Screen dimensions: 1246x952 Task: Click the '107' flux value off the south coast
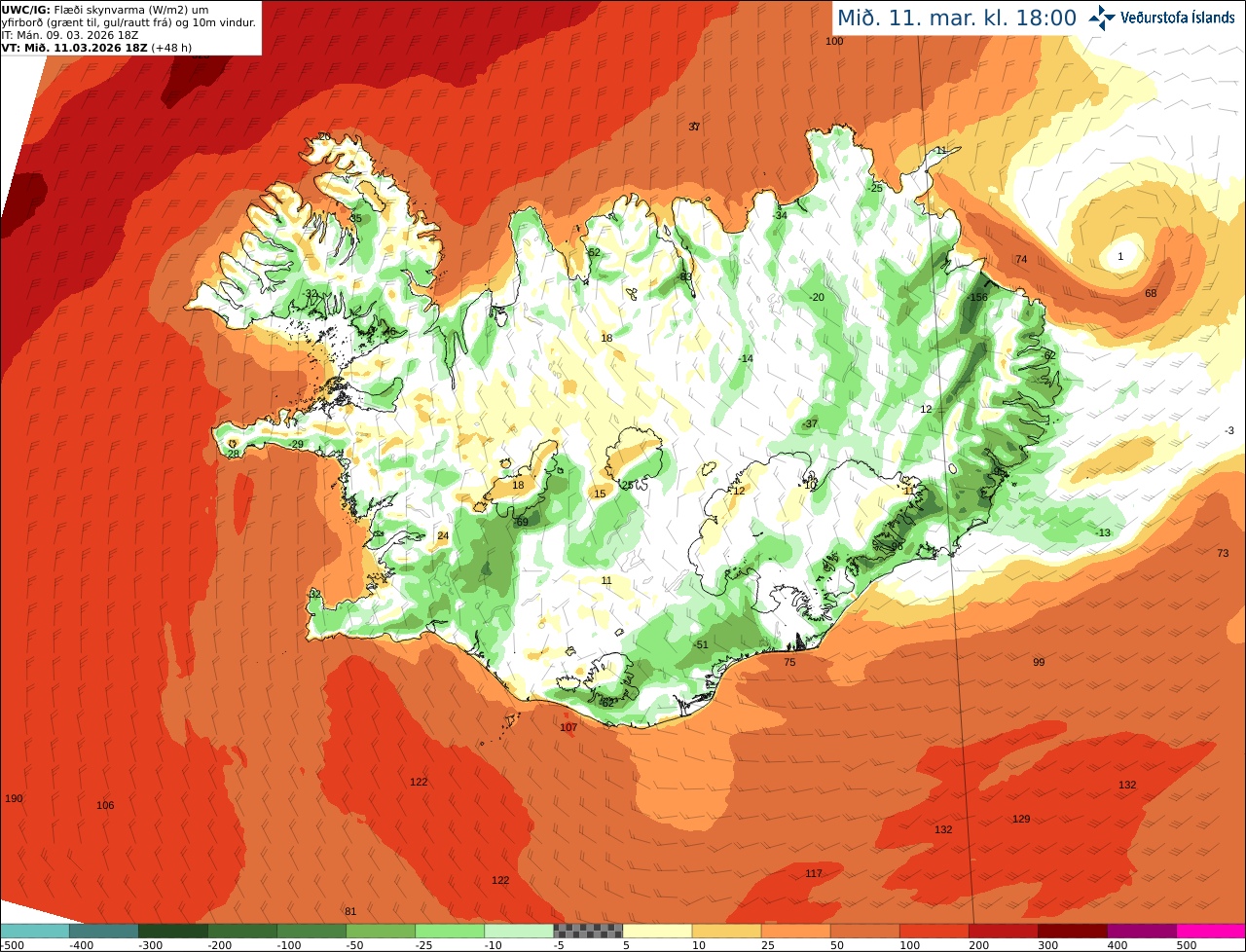[569, 727]
